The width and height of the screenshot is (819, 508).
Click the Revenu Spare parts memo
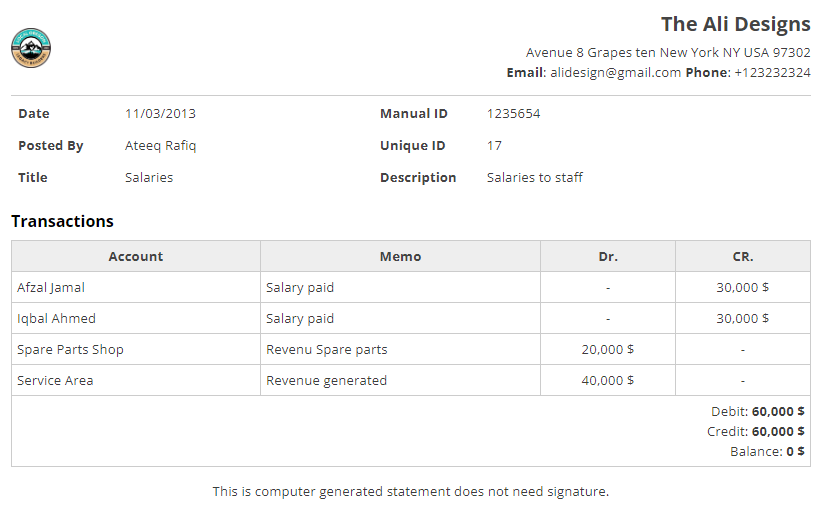(326, 349)
